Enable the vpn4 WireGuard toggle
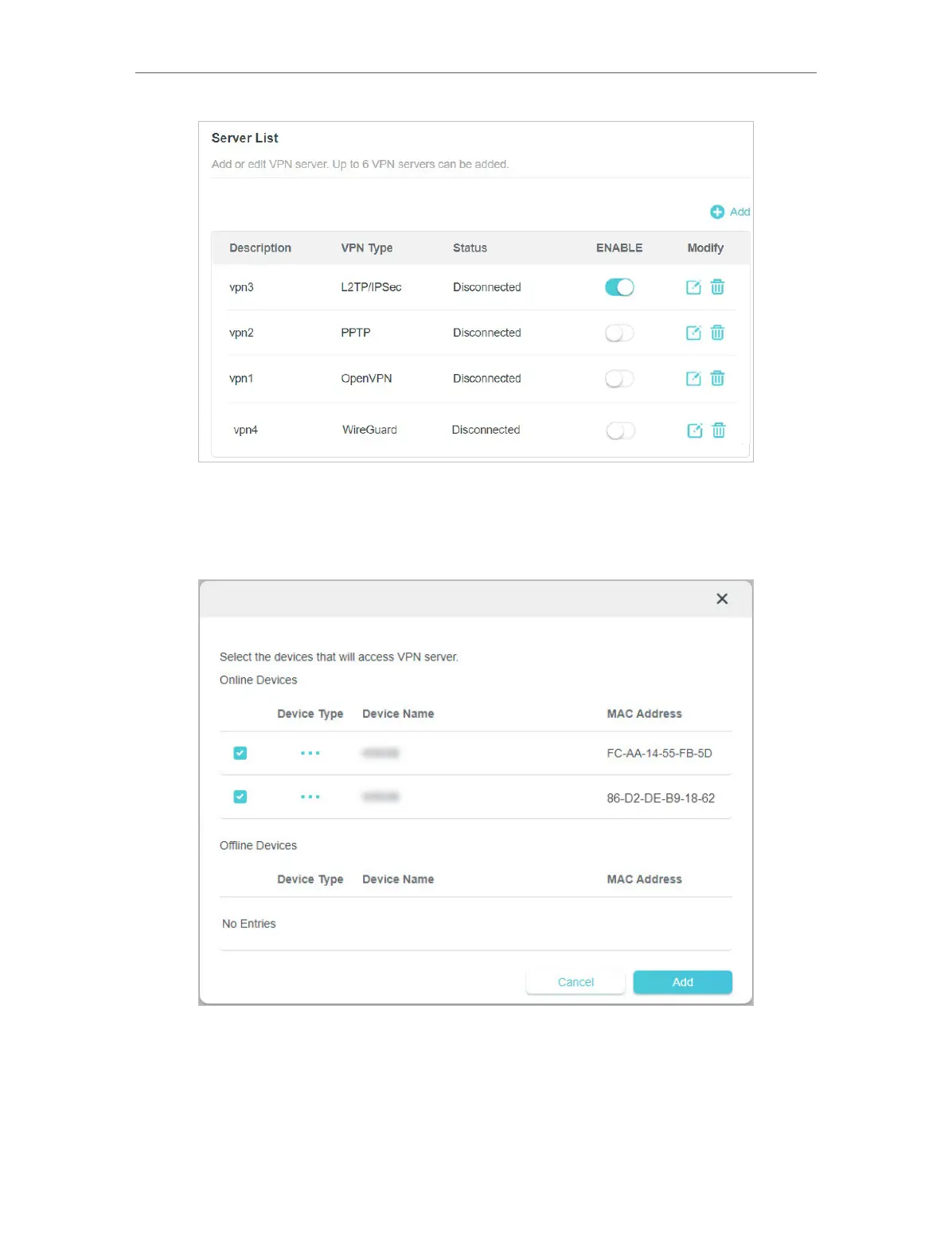This screenshot has height=1259, width=952. pyautogui.click(x=621, y=431)
